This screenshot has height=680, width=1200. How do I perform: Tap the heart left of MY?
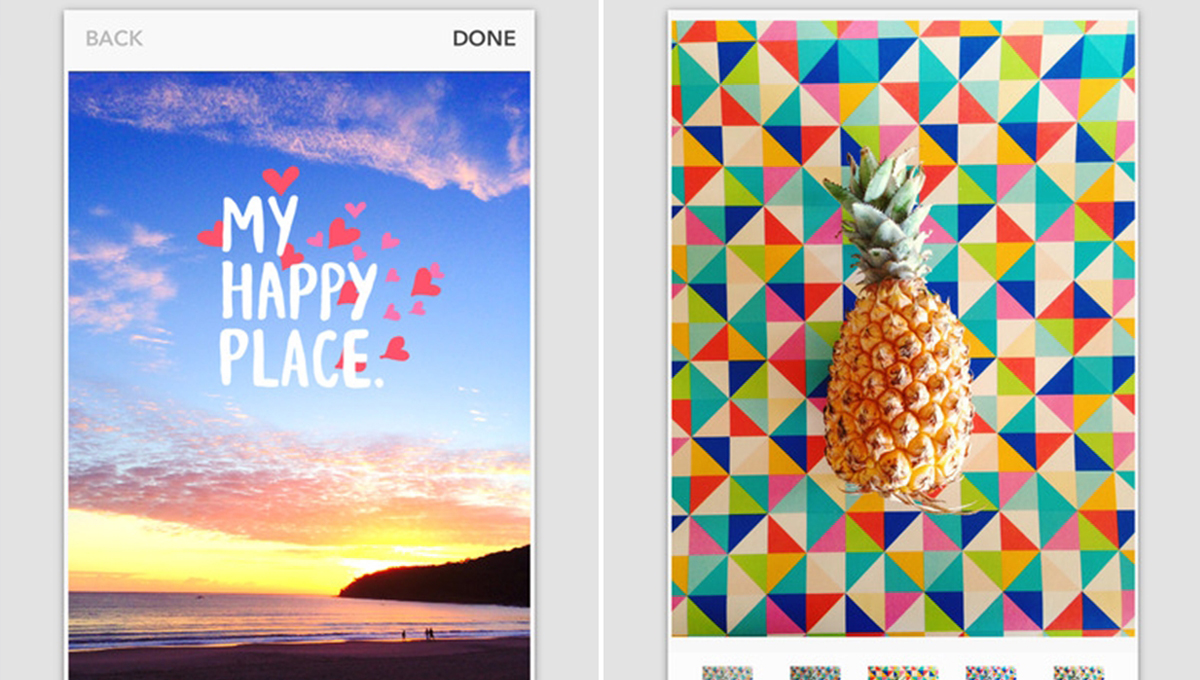pyautogui.click(x=210, y=235)
